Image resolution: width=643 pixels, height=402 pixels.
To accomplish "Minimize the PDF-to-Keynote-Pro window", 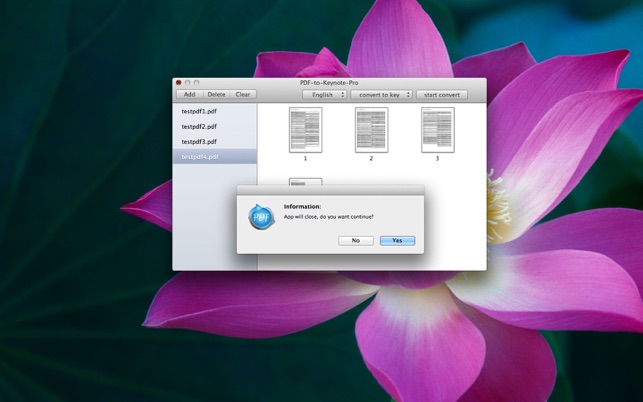I will coord(187,82).
